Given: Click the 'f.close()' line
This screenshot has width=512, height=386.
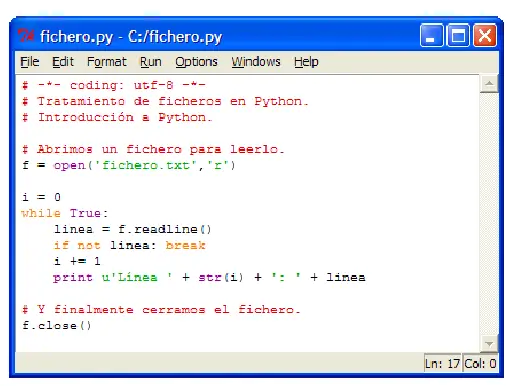Looking at the screenshot, I should point(56,326).
